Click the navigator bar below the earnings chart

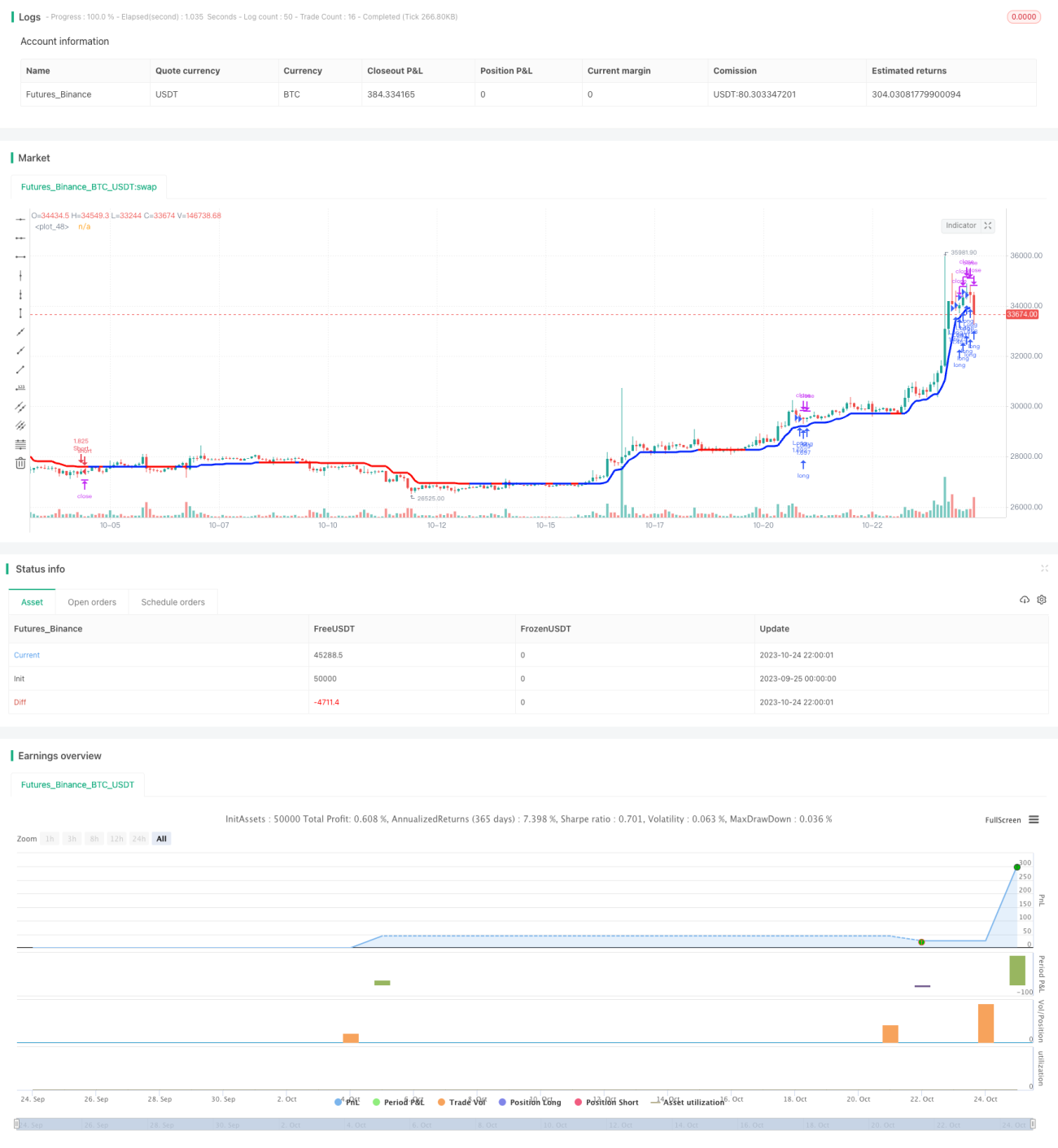point(525,1124)
